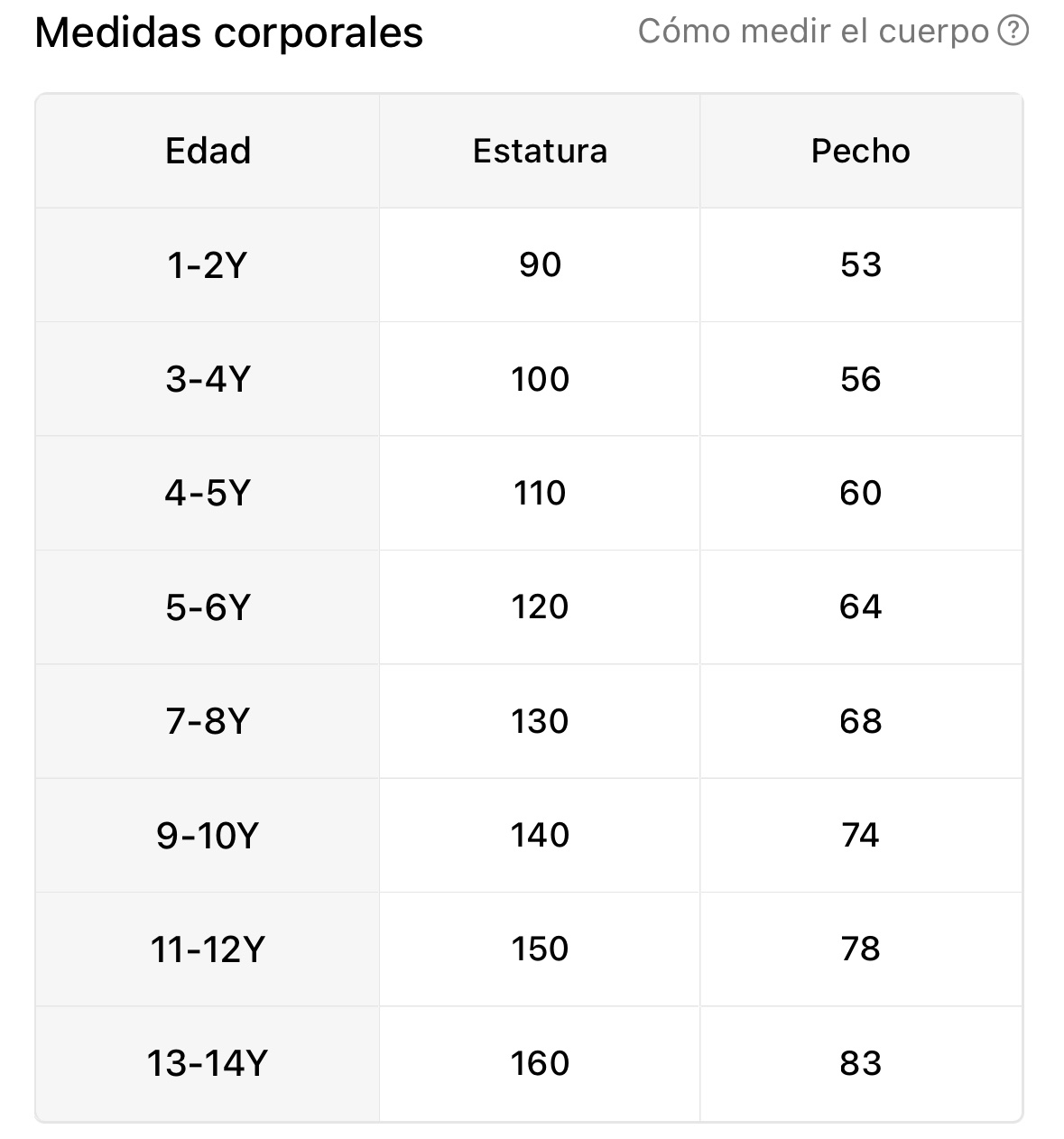Select the Pecho column header
The image size is (1064, 1139).
[x=861, y=151]
